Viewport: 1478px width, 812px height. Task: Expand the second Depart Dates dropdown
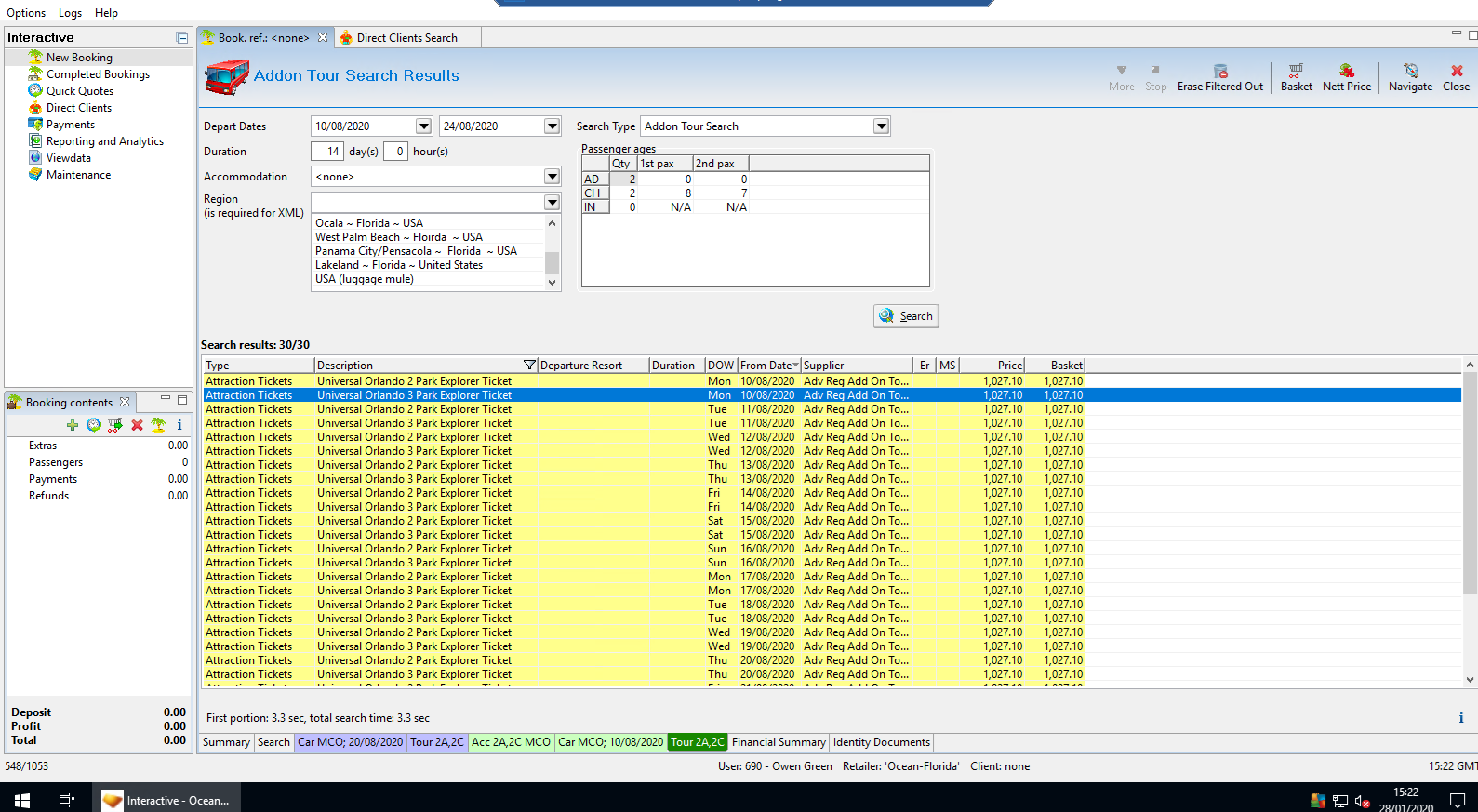click(553, 126)
